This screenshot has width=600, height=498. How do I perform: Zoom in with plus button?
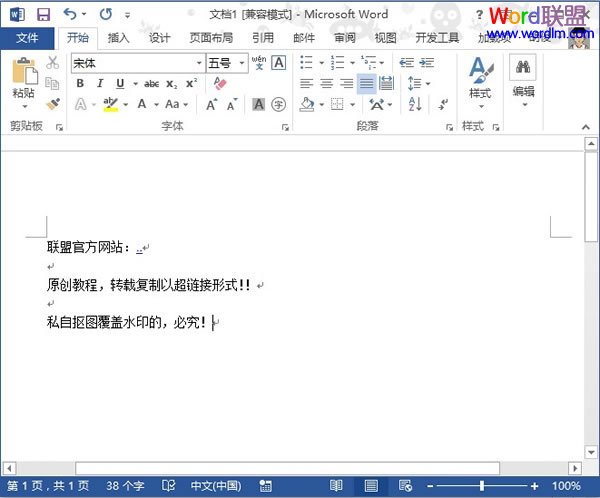[535, 486]
